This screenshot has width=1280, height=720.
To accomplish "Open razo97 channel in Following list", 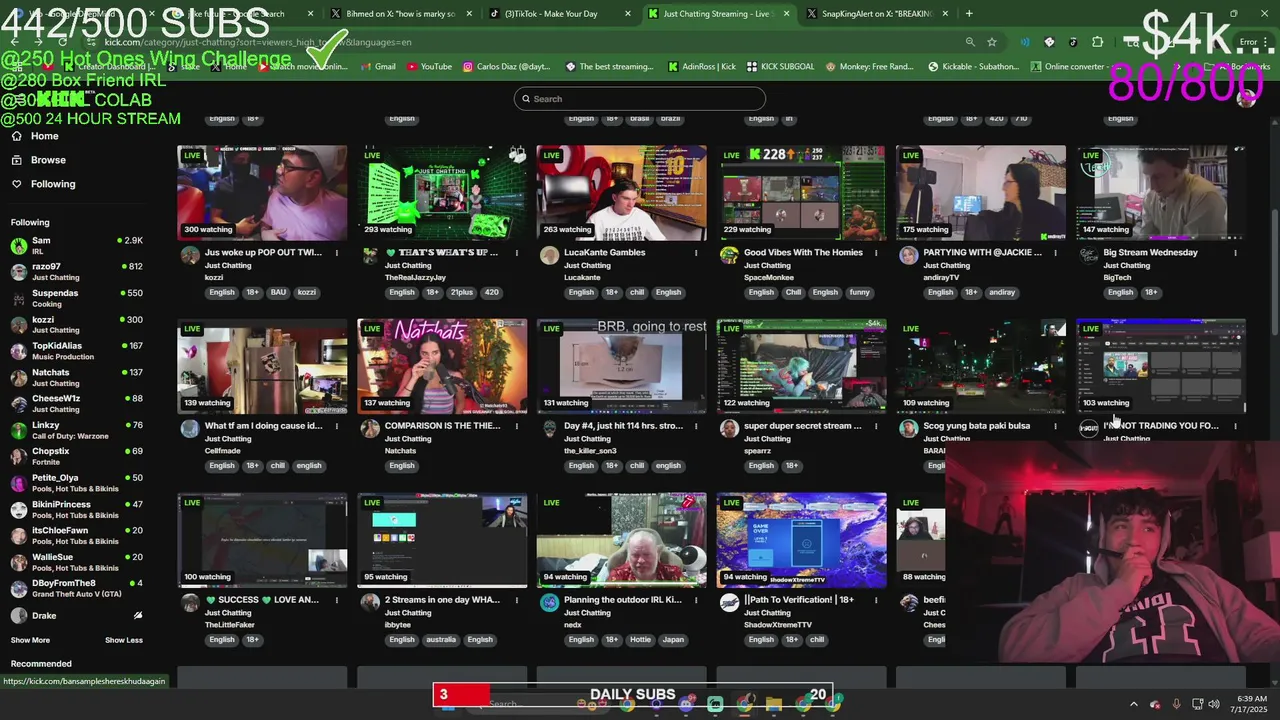I will coord(77,271).
